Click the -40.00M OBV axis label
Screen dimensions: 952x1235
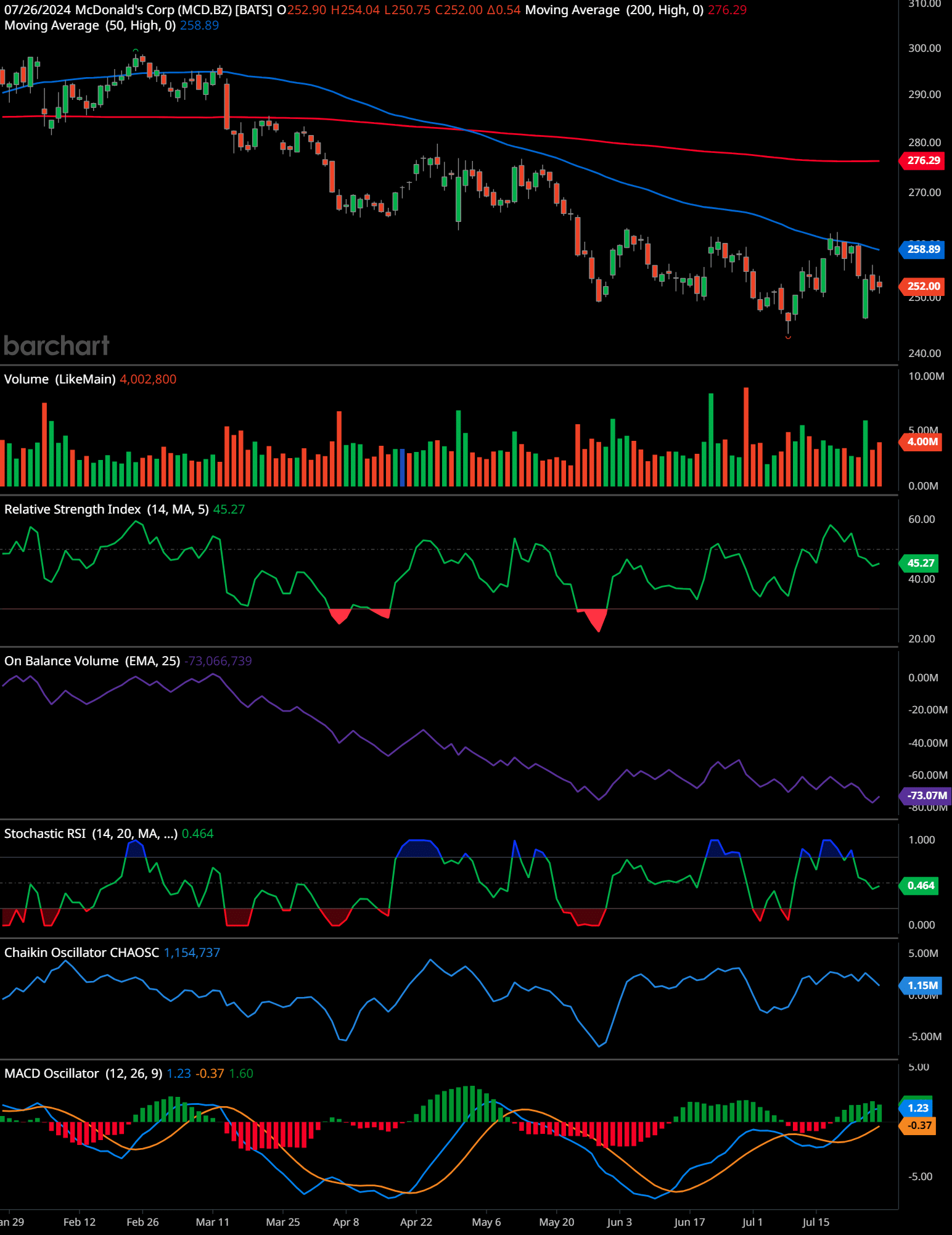927,743
